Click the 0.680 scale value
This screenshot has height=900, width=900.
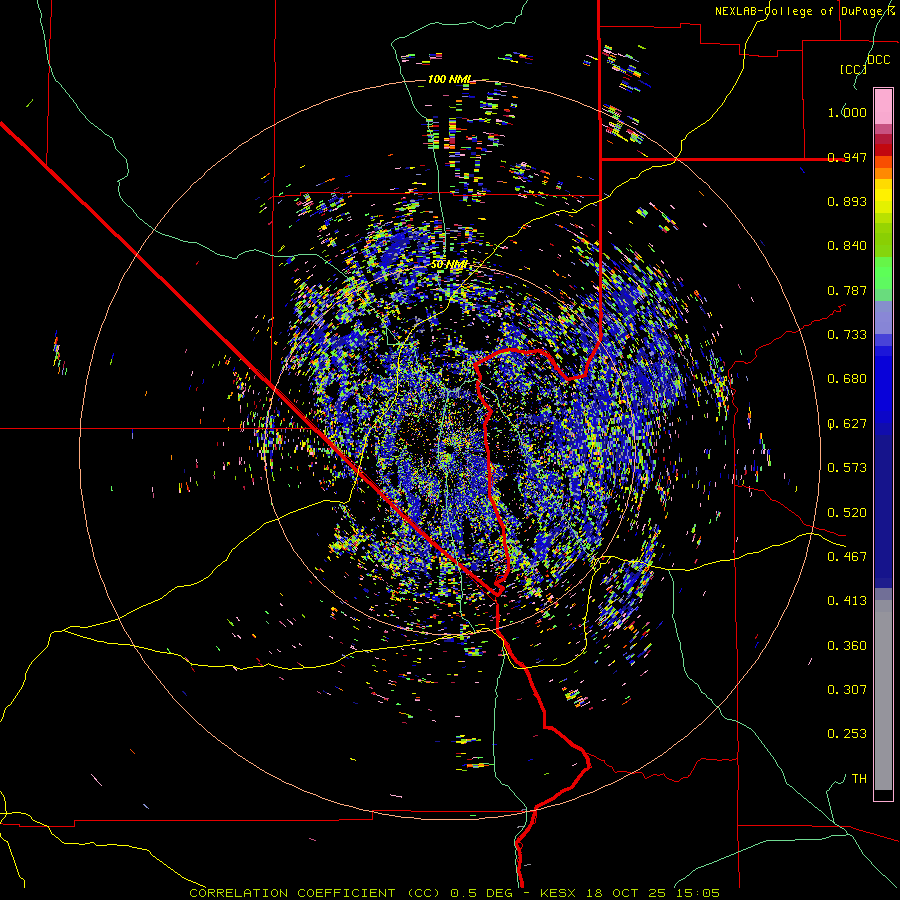[x=847, y=379]
